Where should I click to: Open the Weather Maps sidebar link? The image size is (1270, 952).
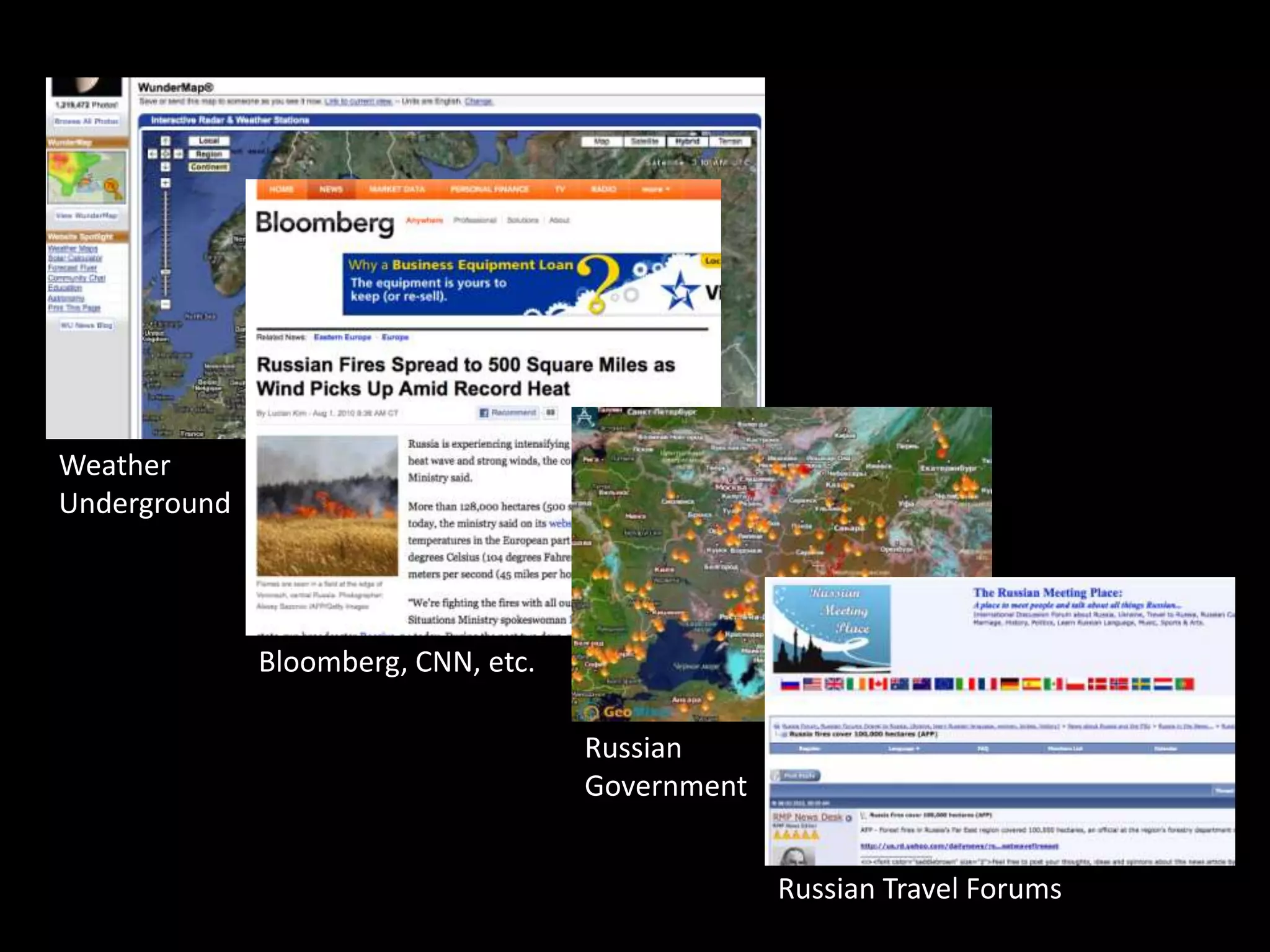73,249
